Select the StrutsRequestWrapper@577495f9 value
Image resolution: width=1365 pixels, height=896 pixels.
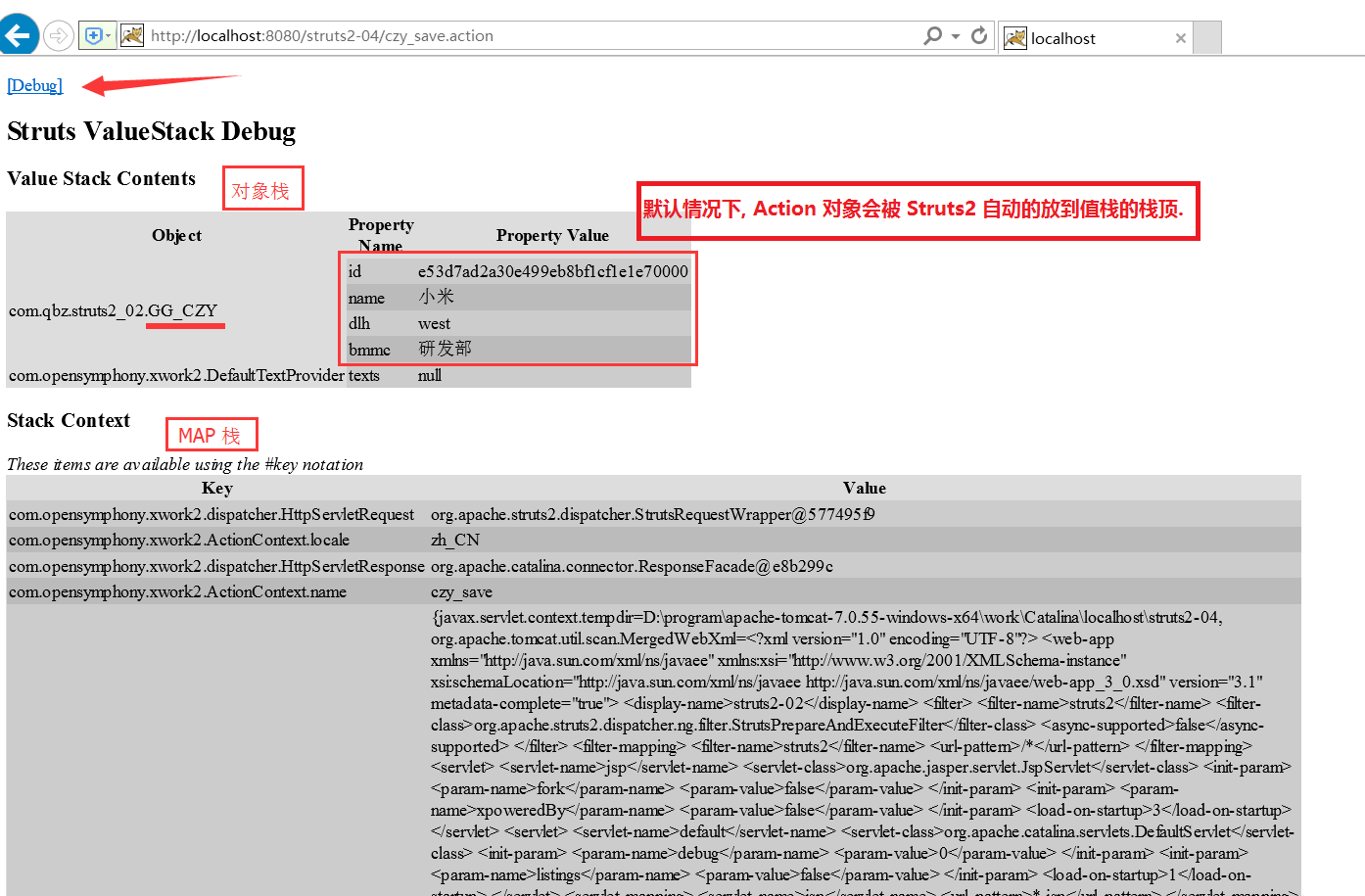[x=653, y=514]
